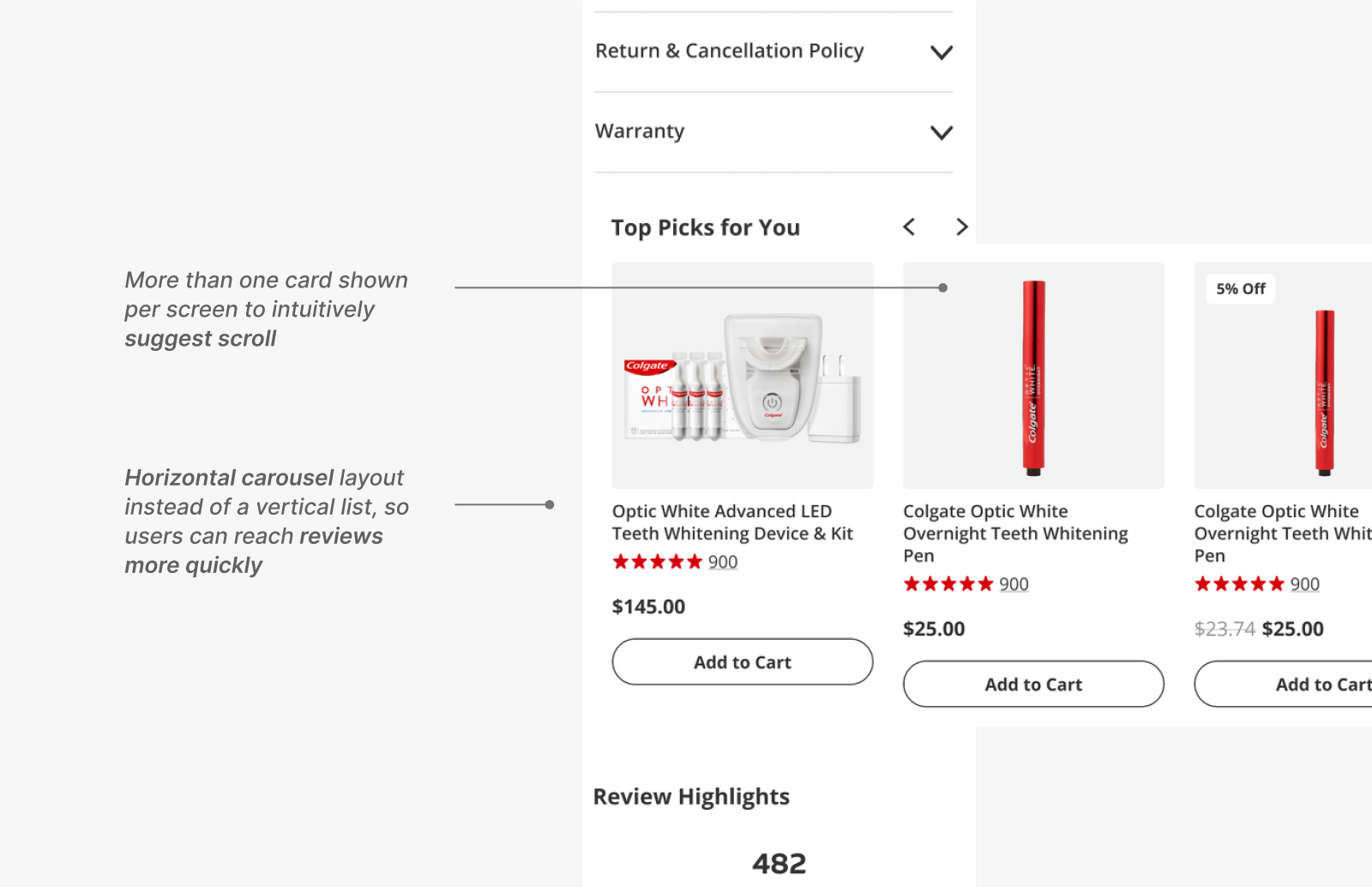Screen dimensions: 1372x887
Task: Expand Return & Cancellation Policy chevron
Action: (942, 52)
